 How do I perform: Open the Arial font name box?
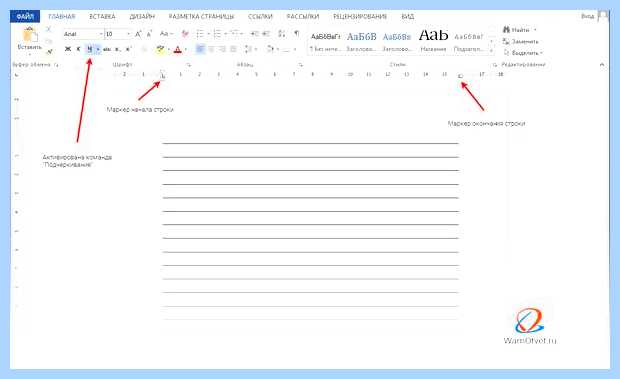coord(83,34)
